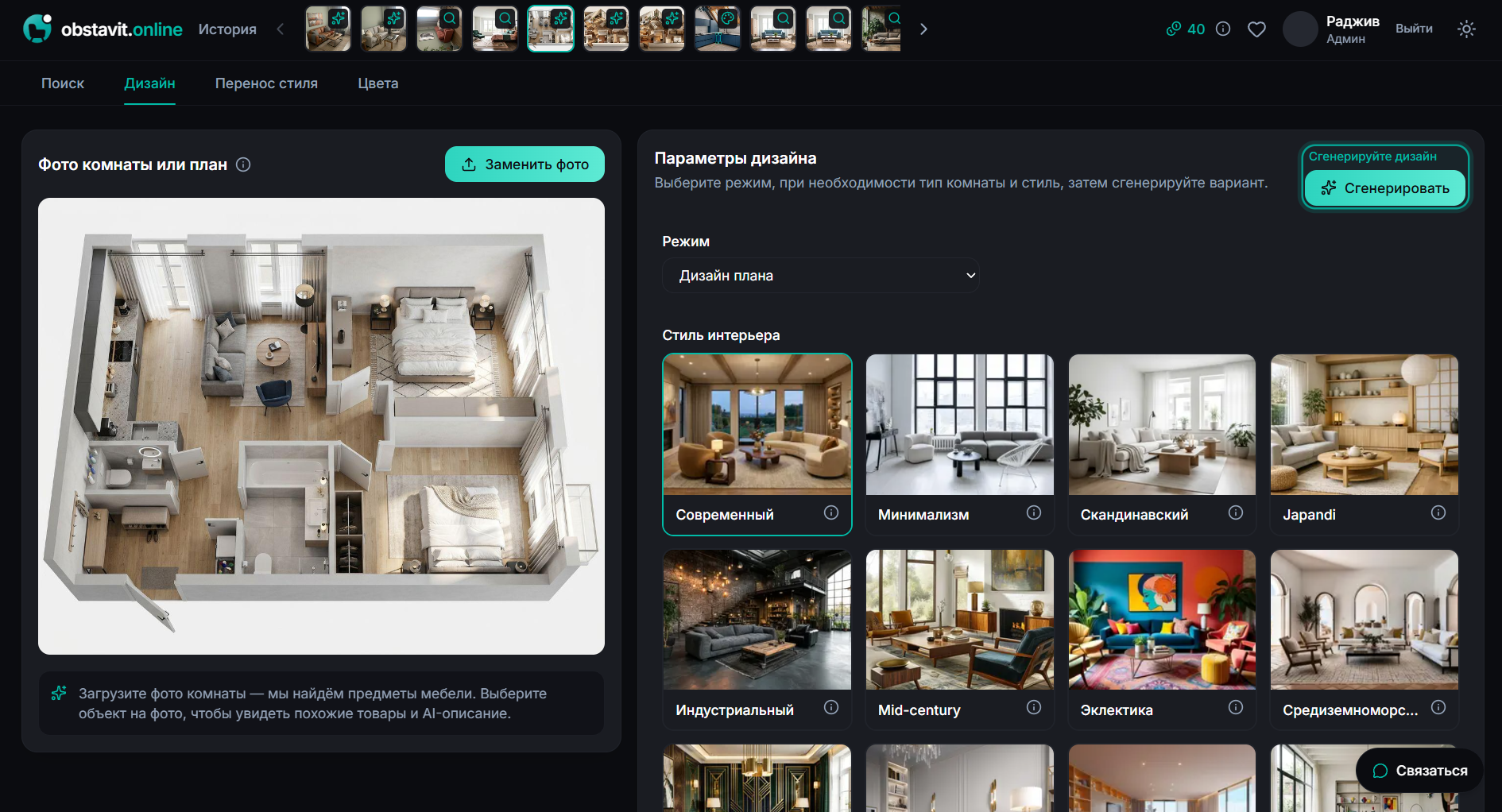Open the Перенос стиля tab
The image size is (1502, 812).
tap(266, 83)
